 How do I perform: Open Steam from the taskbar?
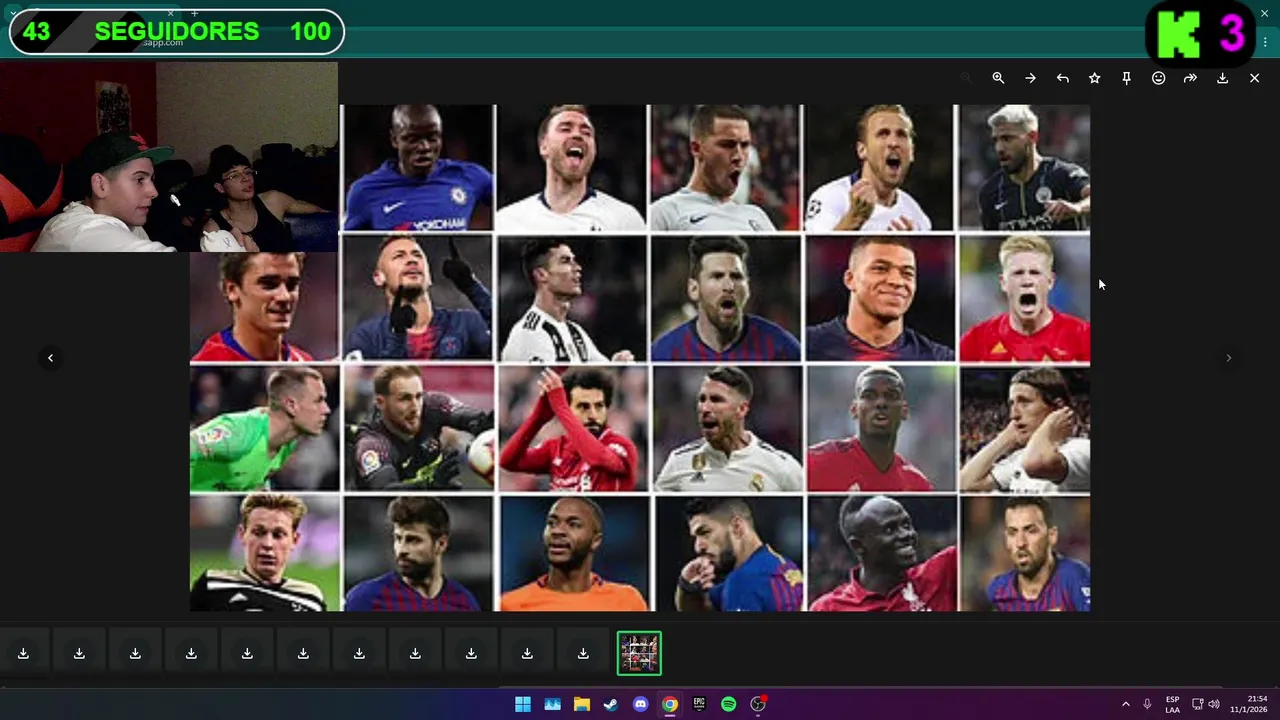[611, 704]
